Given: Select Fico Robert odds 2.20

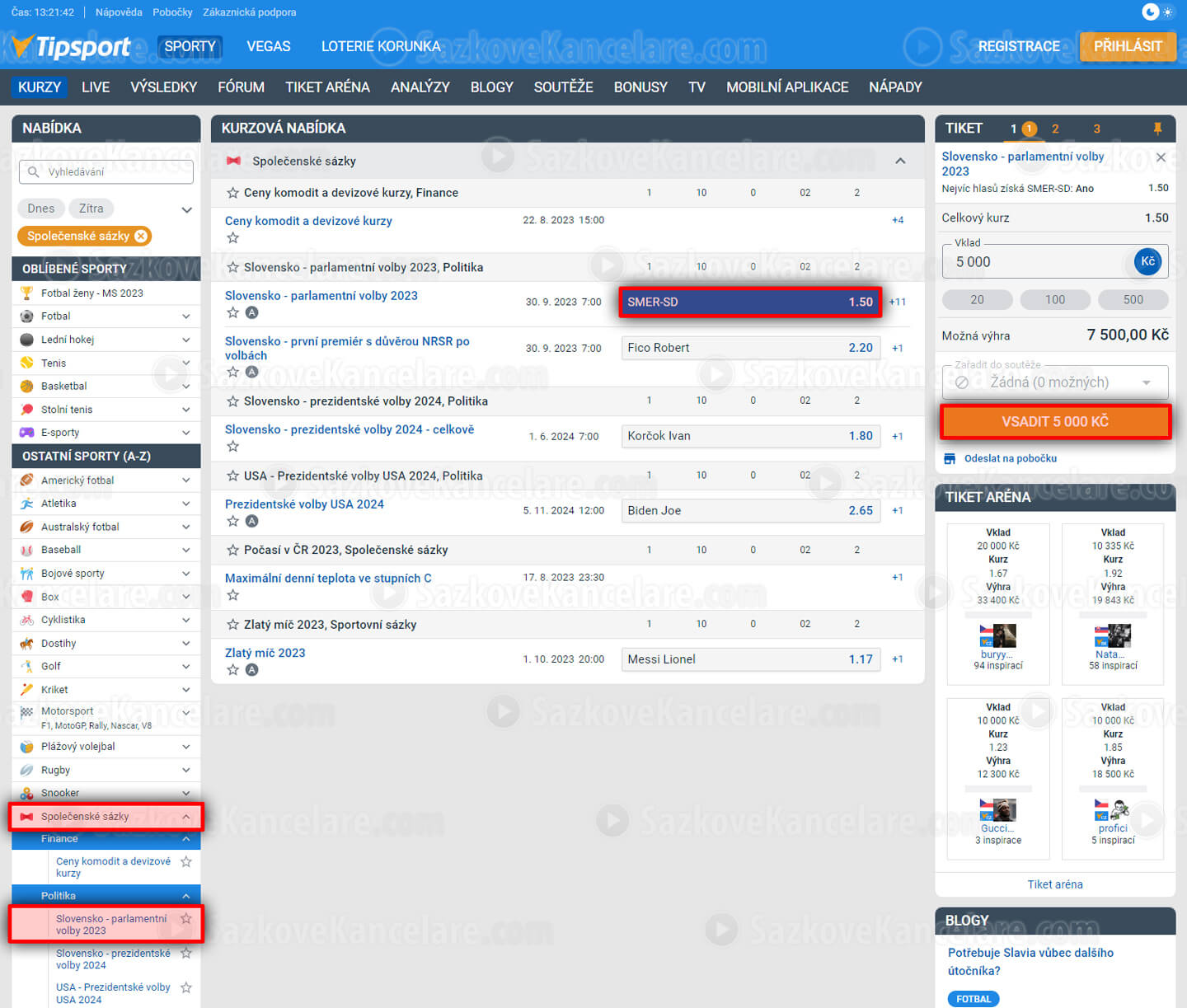Looking at the screenshot, I should click(x=751, y=348).
